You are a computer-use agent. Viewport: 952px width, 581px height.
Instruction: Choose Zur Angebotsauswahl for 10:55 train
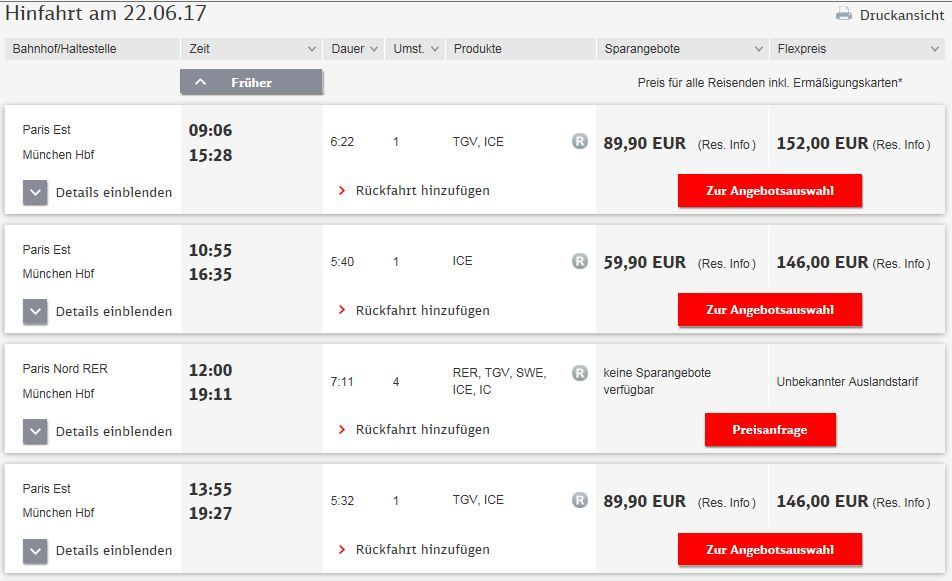click(769, 310)
